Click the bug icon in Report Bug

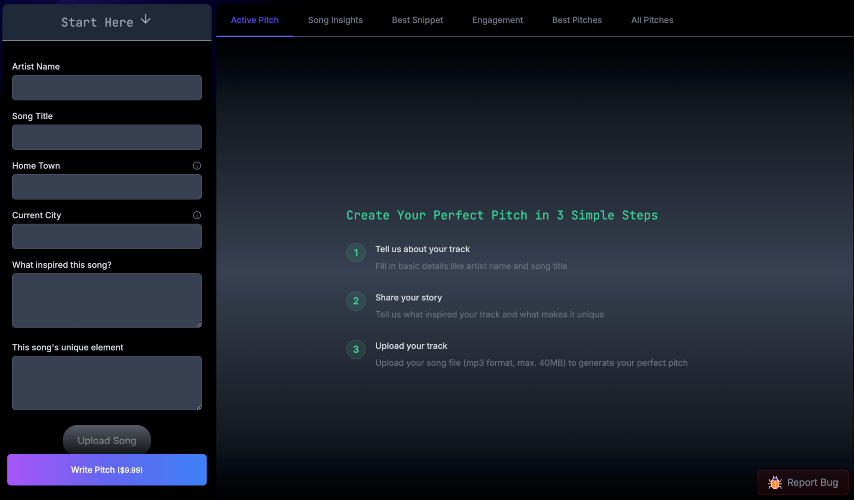[774, 483]
